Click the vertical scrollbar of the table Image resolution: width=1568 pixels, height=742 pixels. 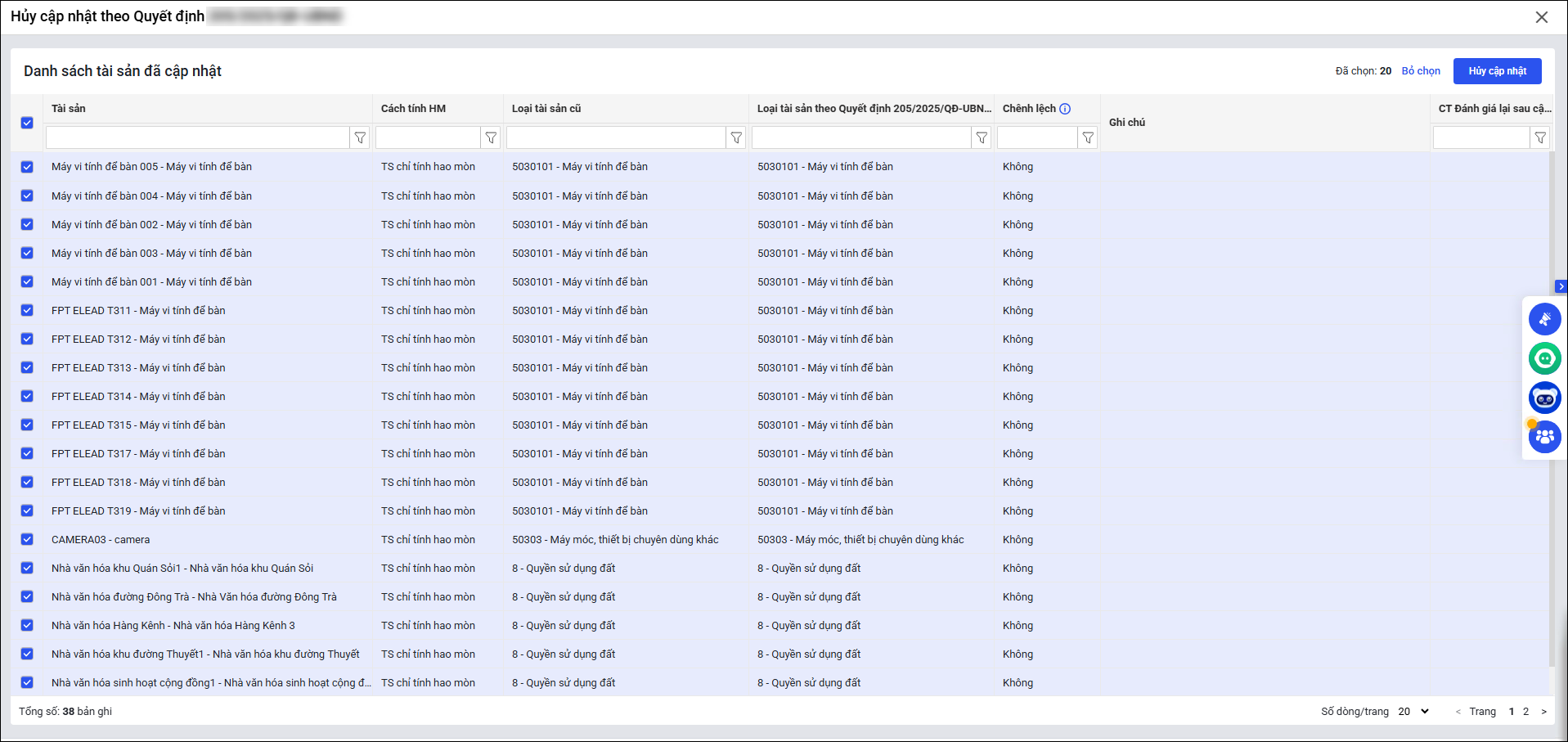(x=1551, y=409)
